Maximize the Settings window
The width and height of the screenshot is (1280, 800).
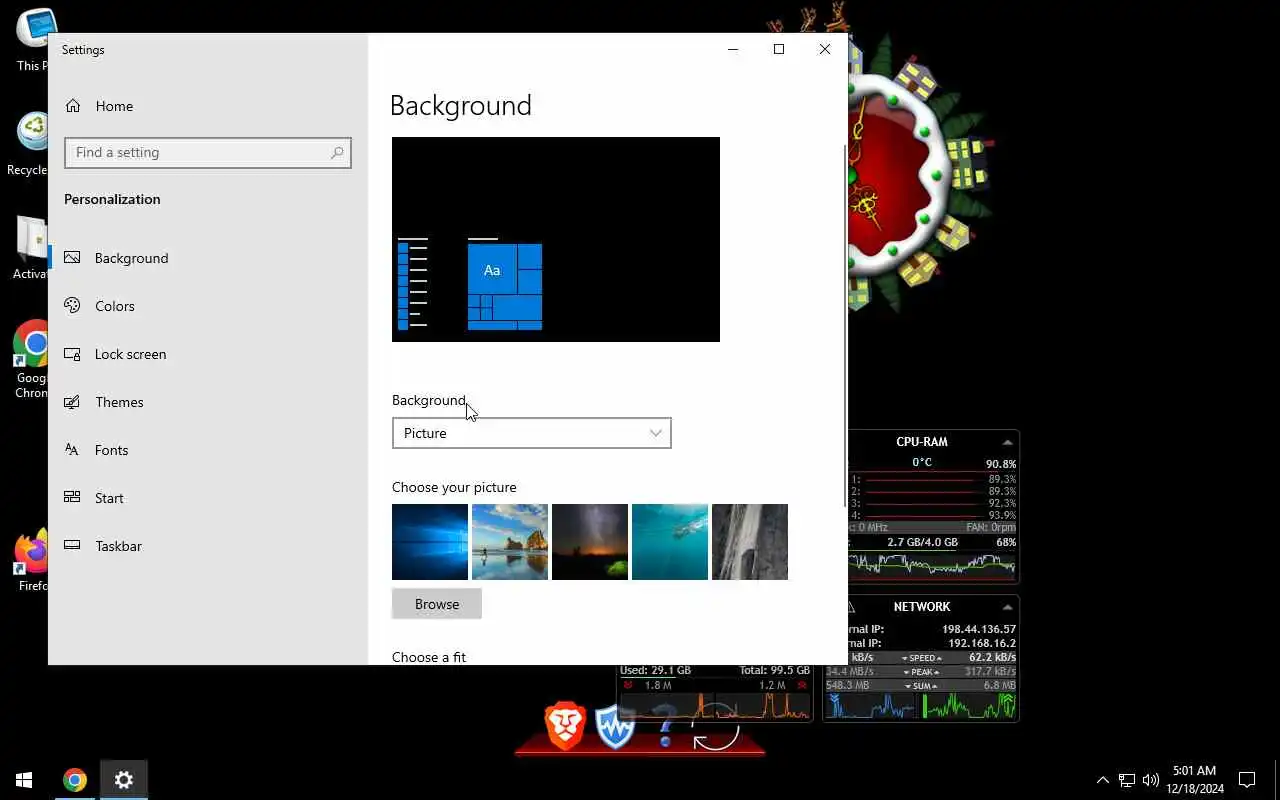(x=779, y=49)
